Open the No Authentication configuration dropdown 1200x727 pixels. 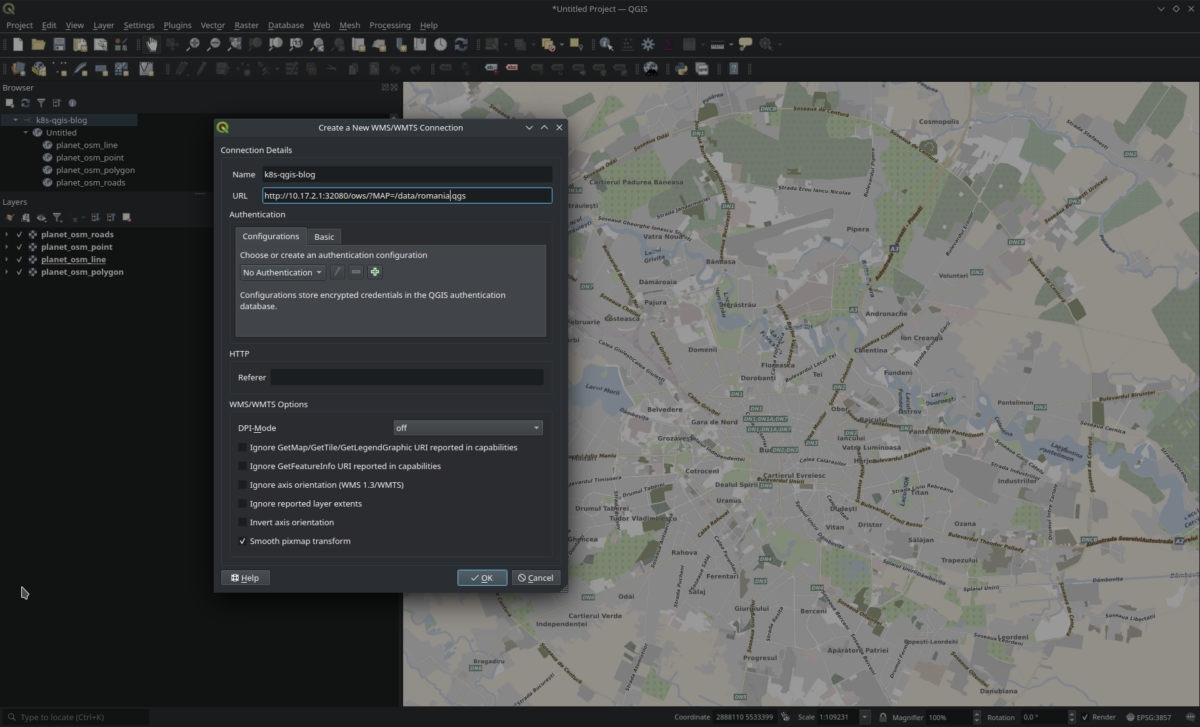[x=281, y=271]
